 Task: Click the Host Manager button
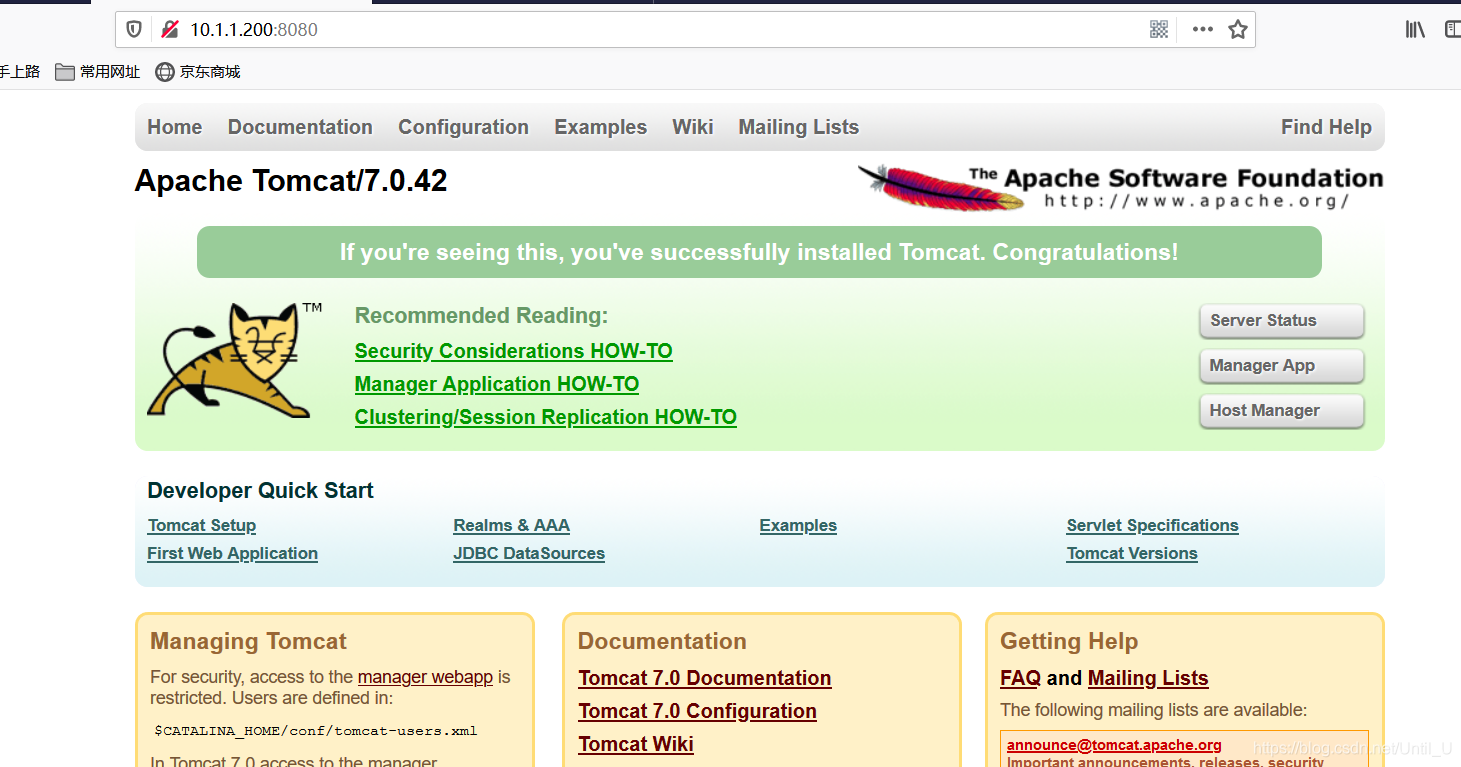1281,411
